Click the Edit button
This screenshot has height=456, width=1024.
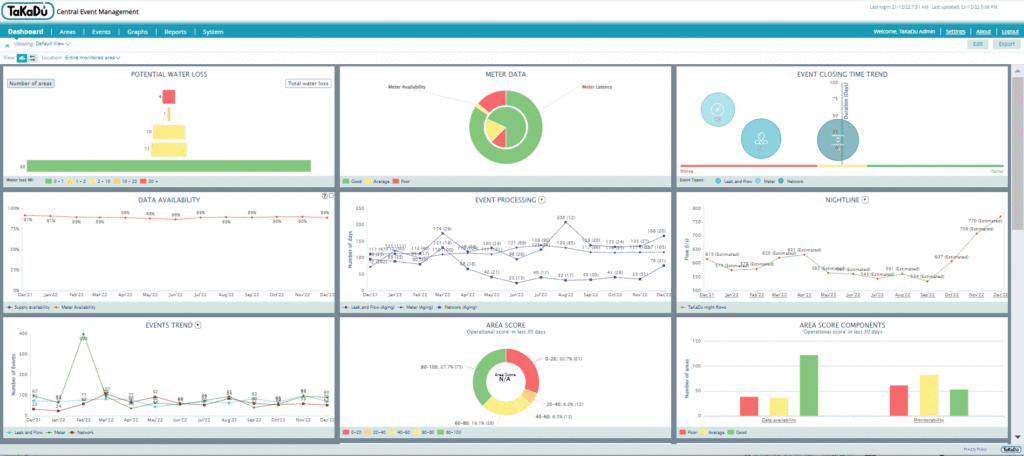tap(978, 44)
